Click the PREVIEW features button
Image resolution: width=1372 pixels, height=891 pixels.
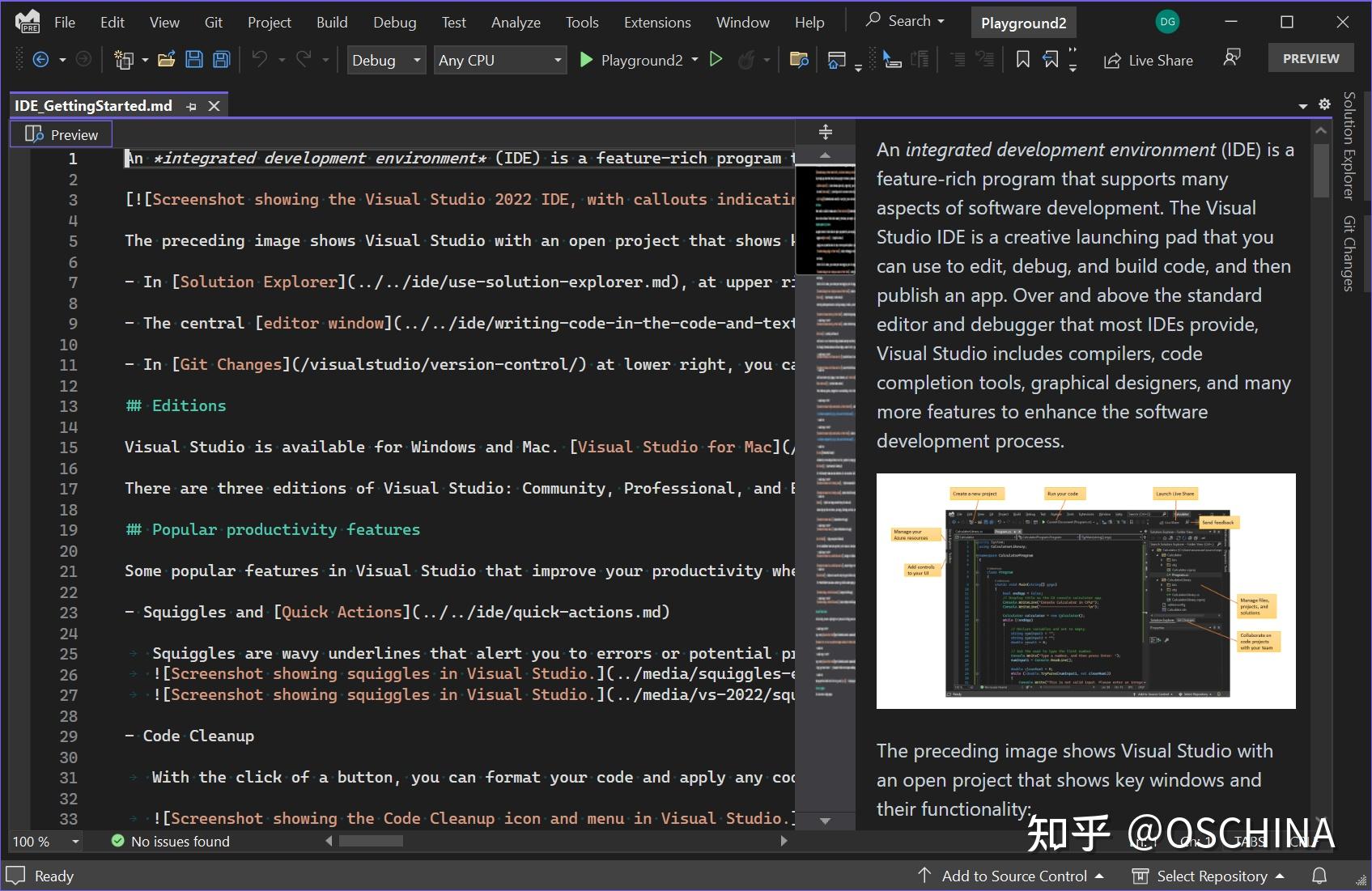1310,57
